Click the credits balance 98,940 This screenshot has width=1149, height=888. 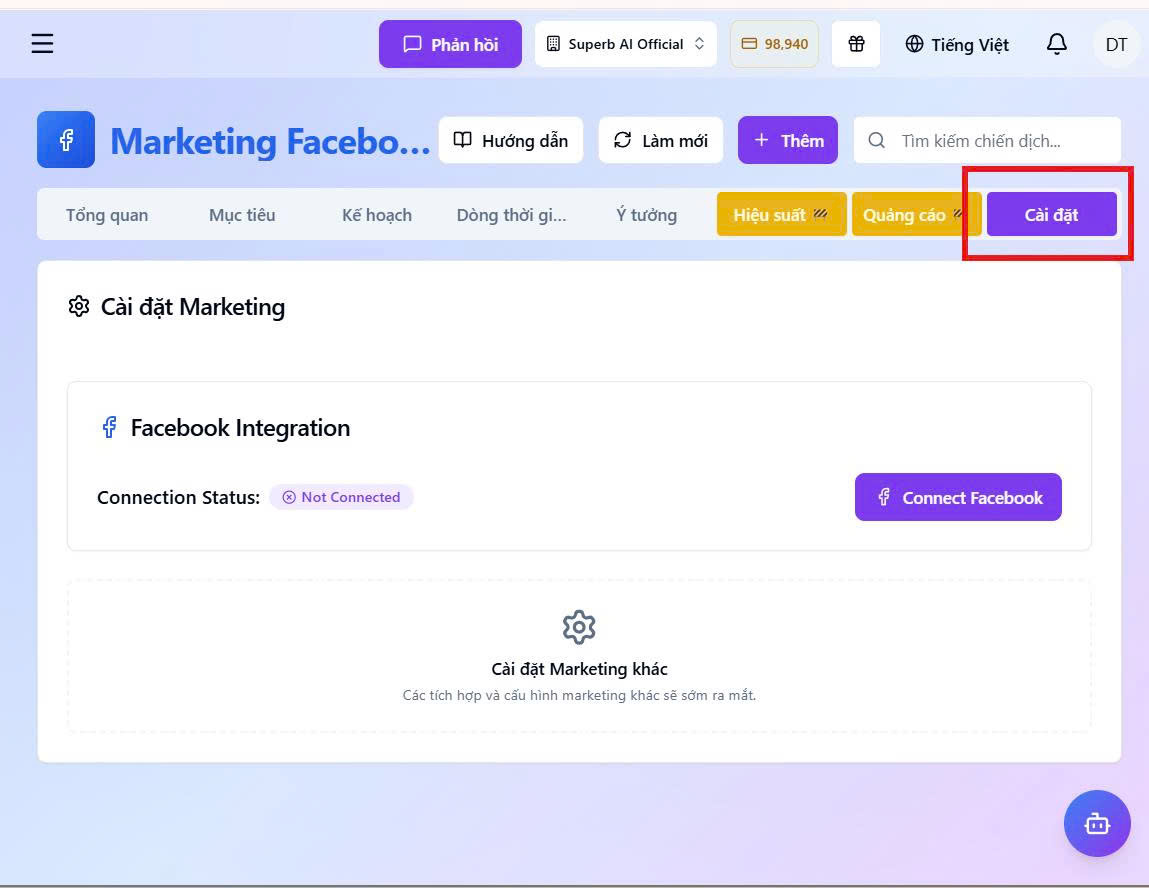[775, 44]
